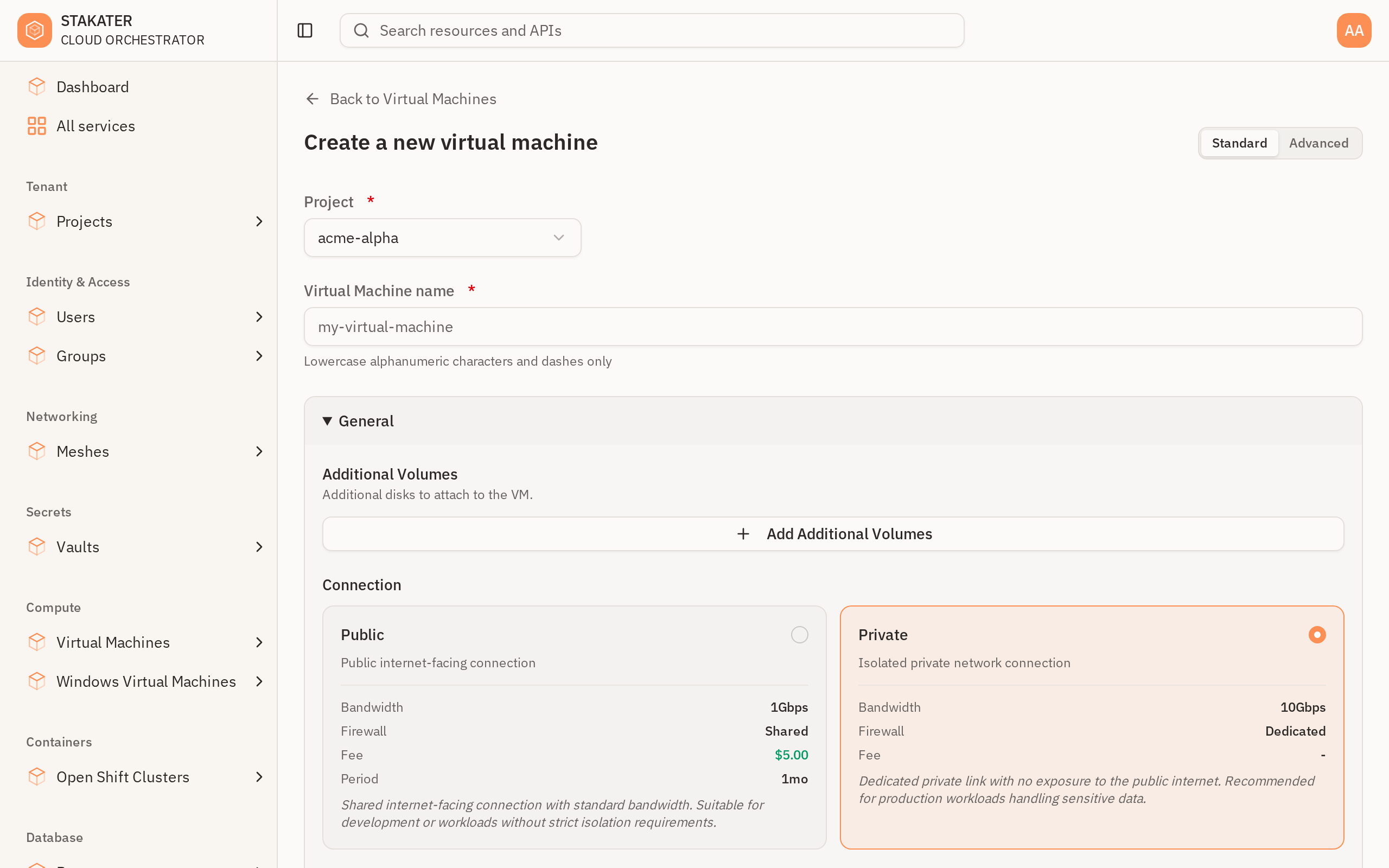The image size is (1389, 868).
Task: Click the Open Shift Clusters cube icon
Action: click(x=37, y=777)
